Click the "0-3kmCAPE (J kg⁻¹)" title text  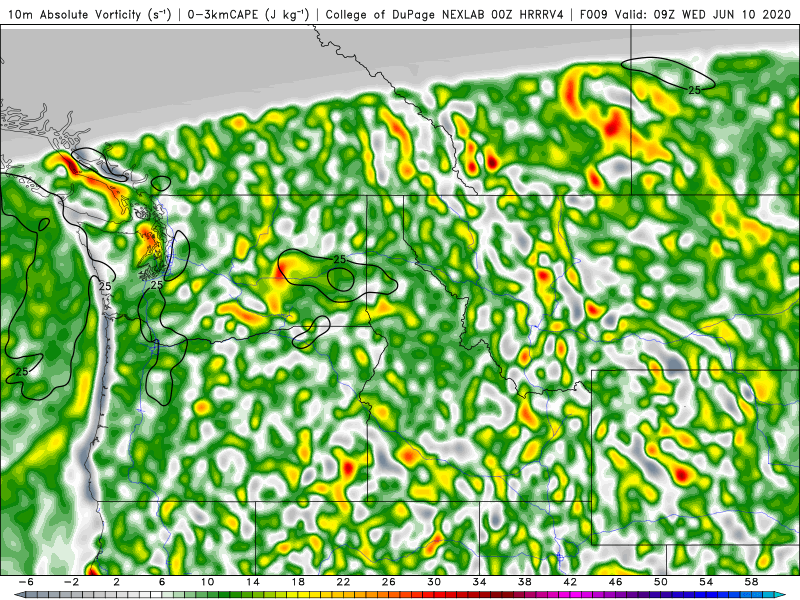point(248,15)
